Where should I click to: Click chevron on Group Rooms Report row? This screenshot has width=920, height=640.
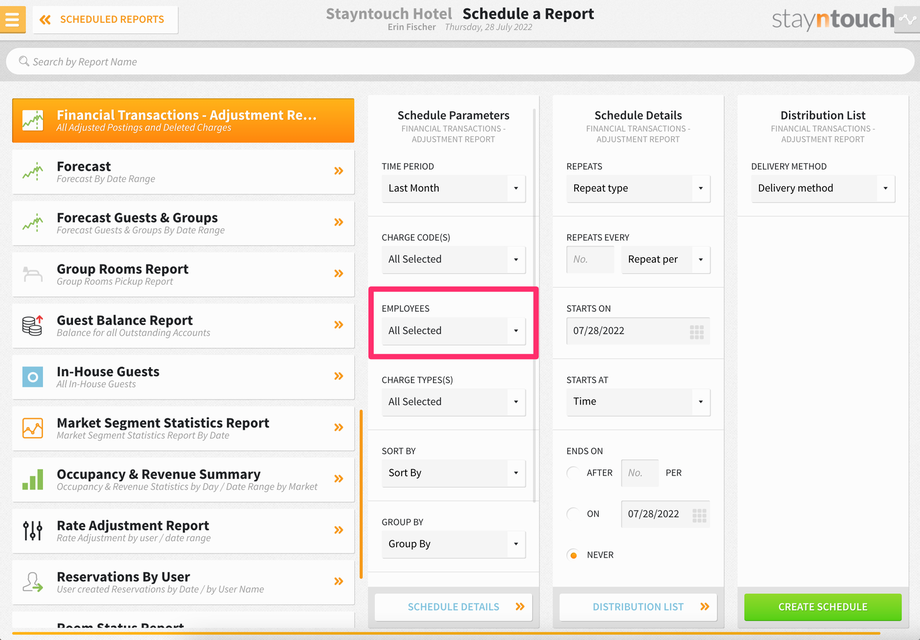click(339, 273)
